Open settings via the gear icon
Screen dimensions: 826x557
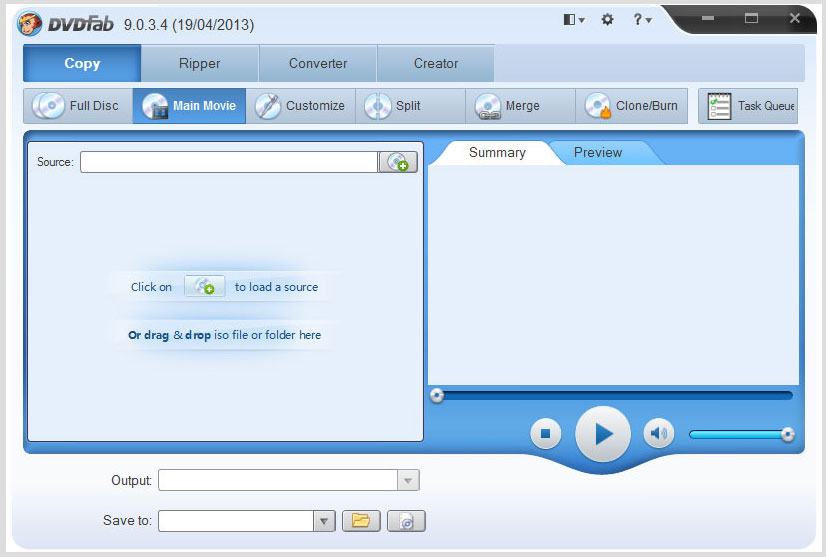[607, 19]
